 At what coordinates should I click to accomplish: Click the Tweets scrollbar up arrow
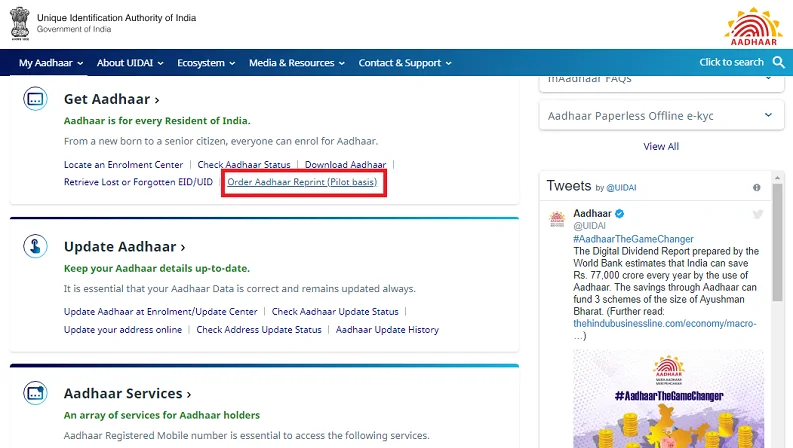click(777, 177)
